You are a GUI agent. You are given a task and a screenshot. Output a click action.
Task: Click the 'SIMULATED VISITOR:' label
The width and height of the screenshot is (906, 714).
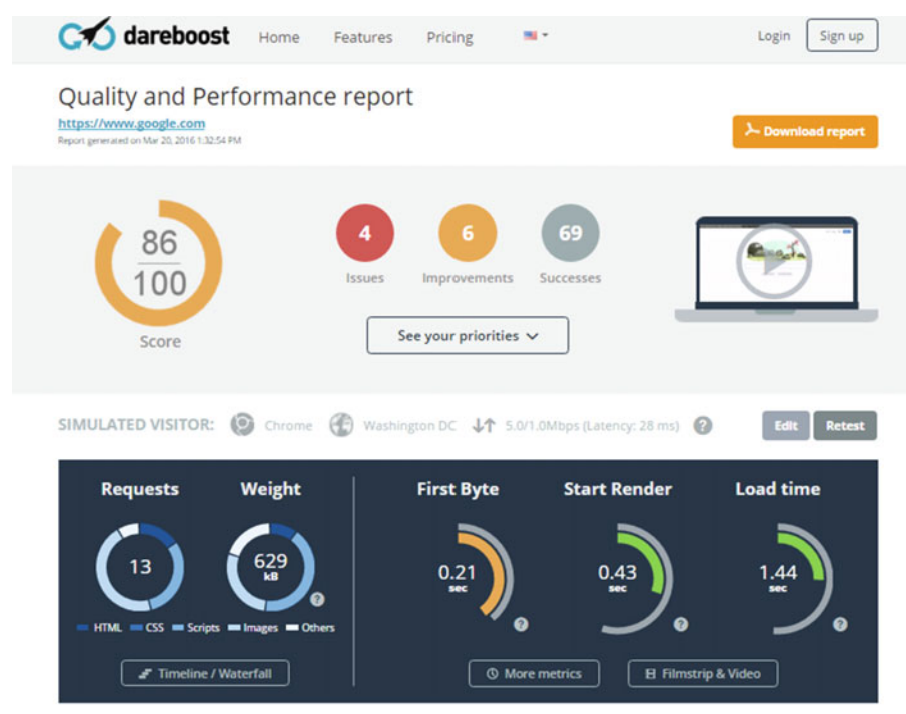(136, 425)
